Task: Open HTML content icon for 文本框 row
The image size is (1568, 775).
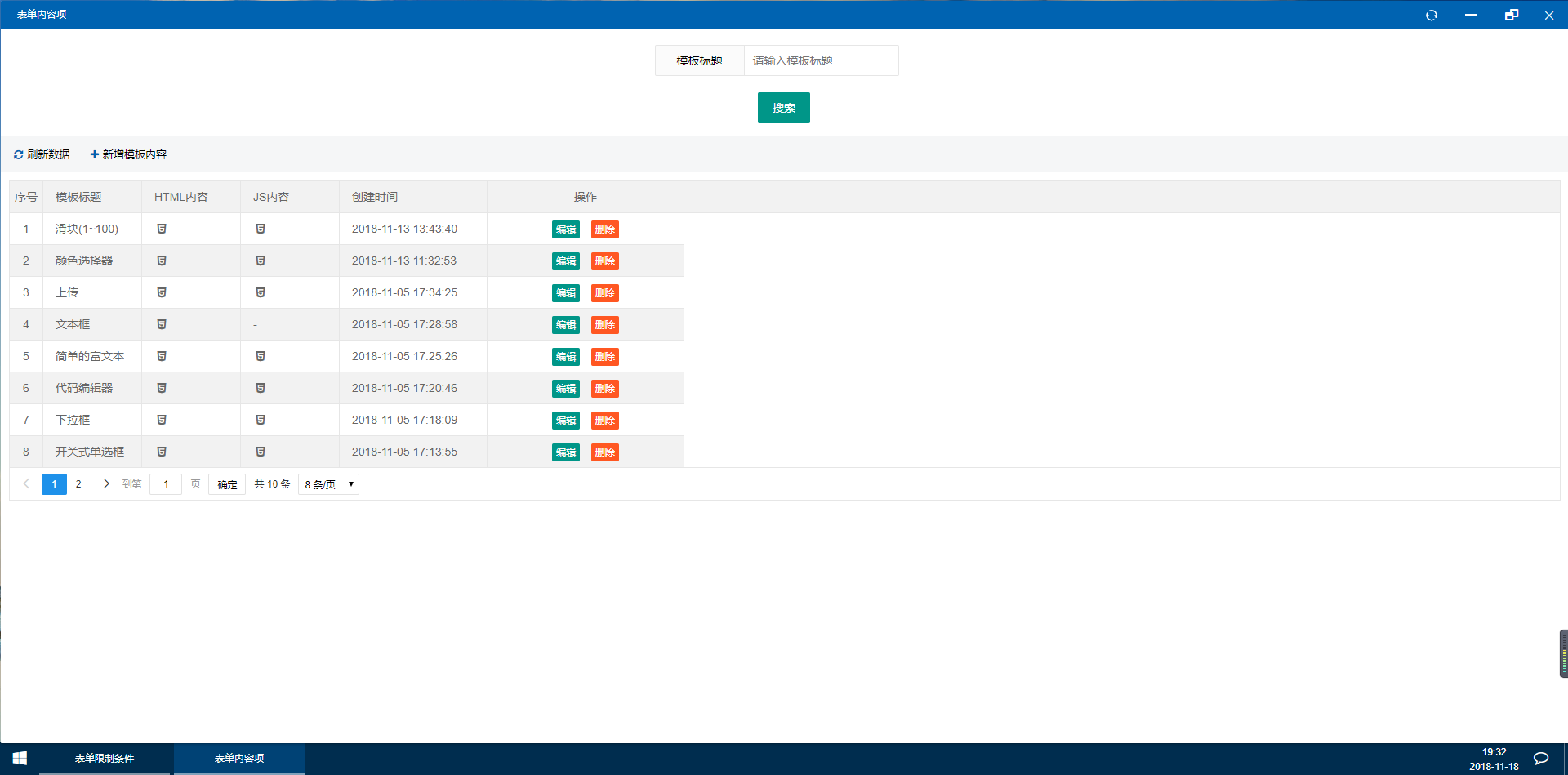Action: point(162,324)
